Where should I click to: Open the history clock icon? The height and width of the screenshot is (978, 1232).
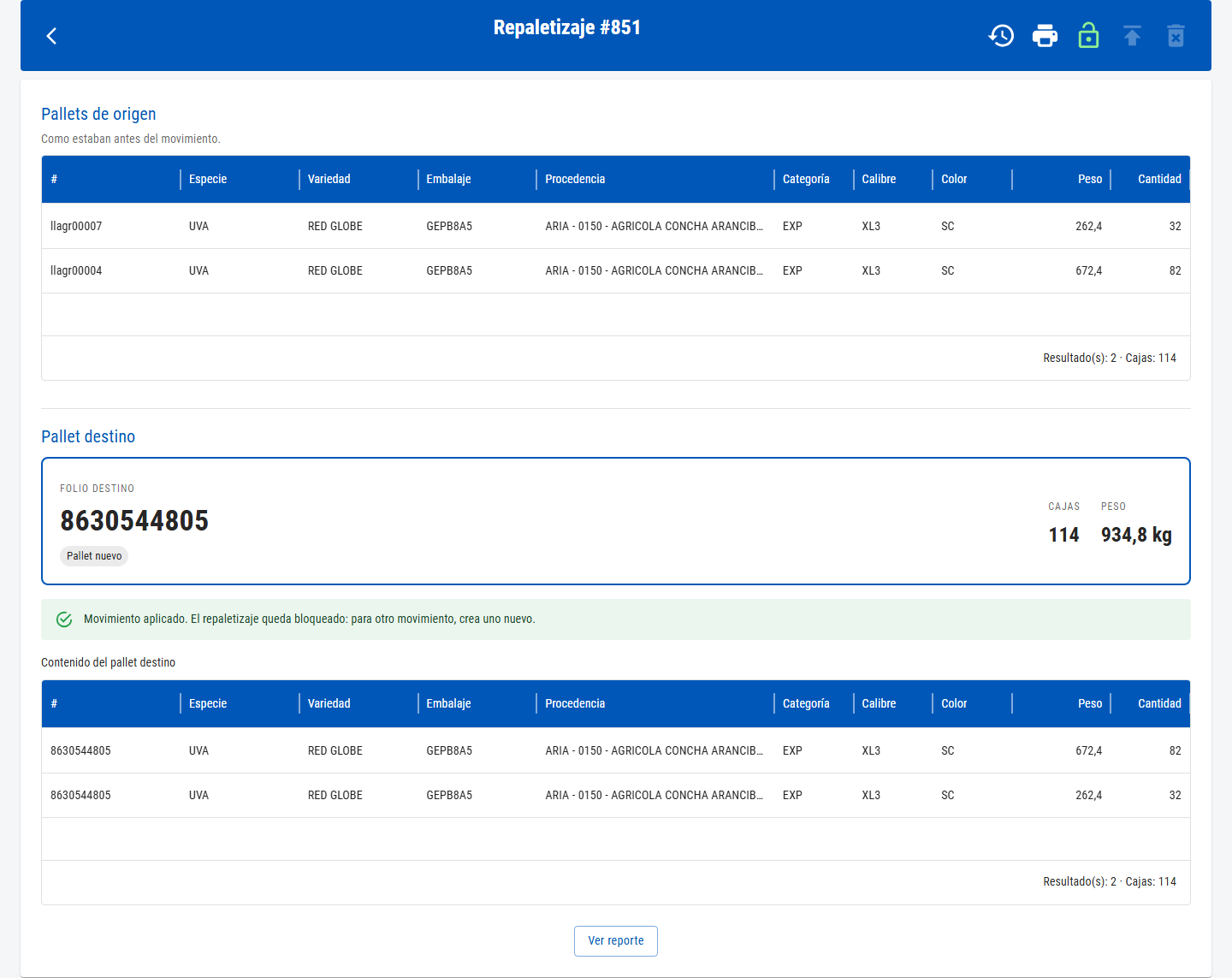(1001, 36)
